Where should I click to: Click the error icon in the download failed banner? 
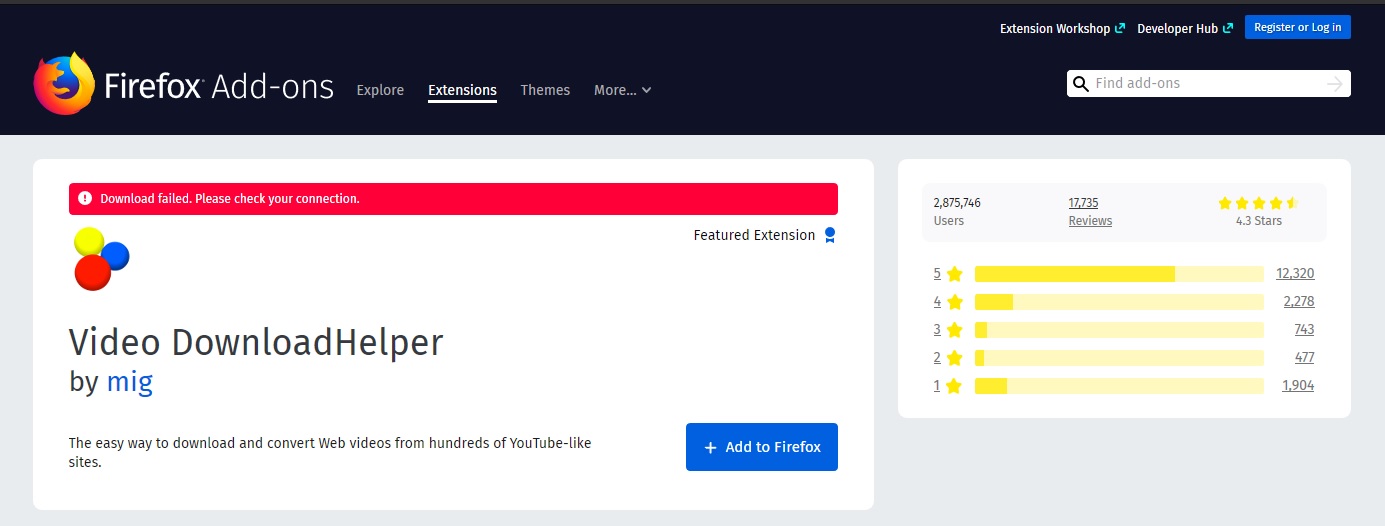[x=85, y=198]
